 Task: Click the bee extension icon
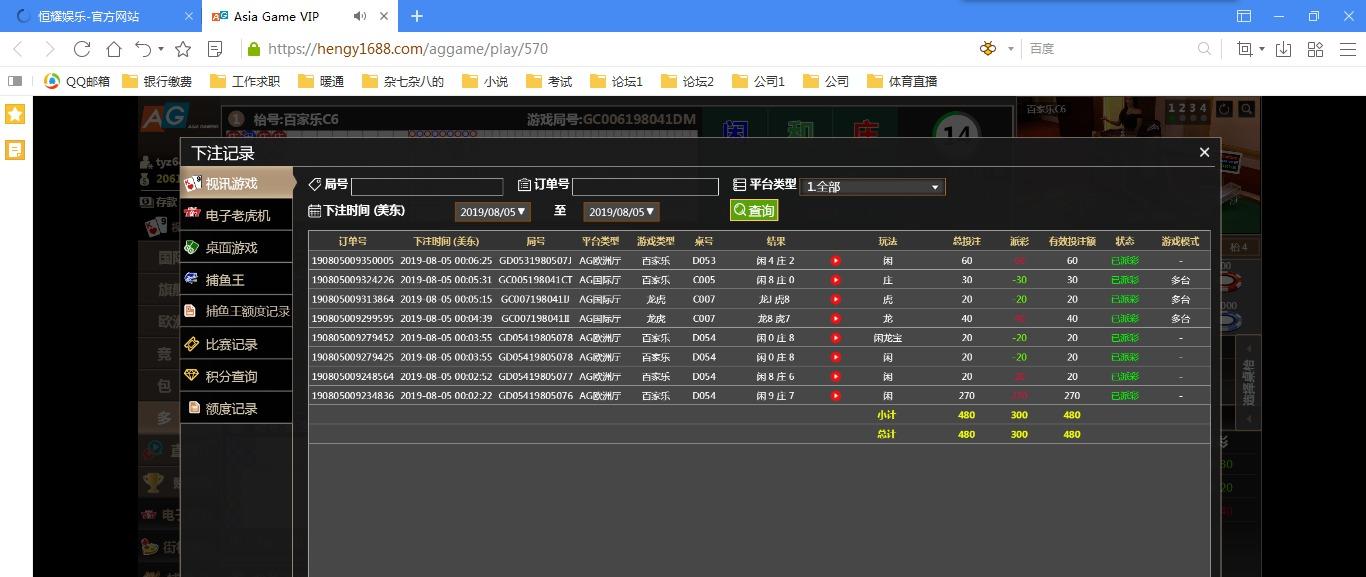[989, 49]
